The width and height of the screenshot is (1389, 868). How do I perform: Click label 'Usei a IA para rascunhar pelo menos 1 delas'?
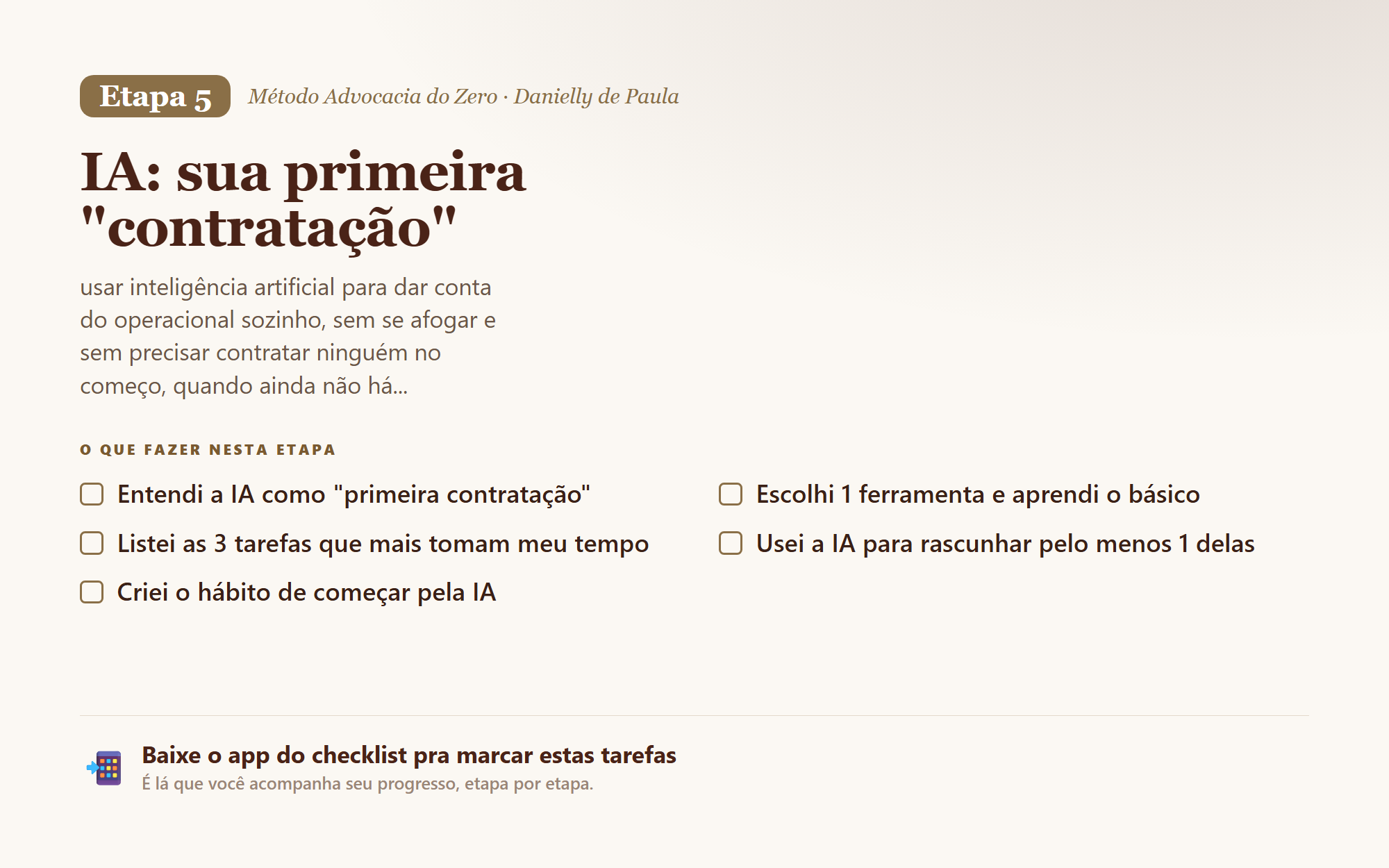(x=1006, y=544)
